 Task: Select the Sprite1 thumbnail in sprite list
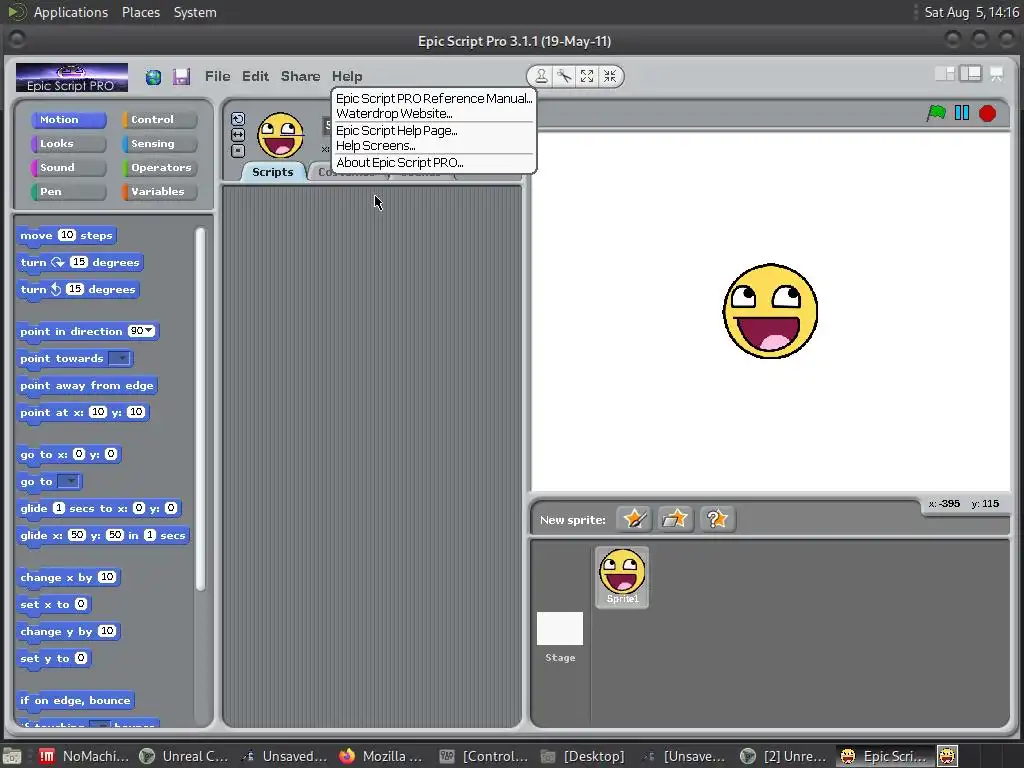coord(622,577)
